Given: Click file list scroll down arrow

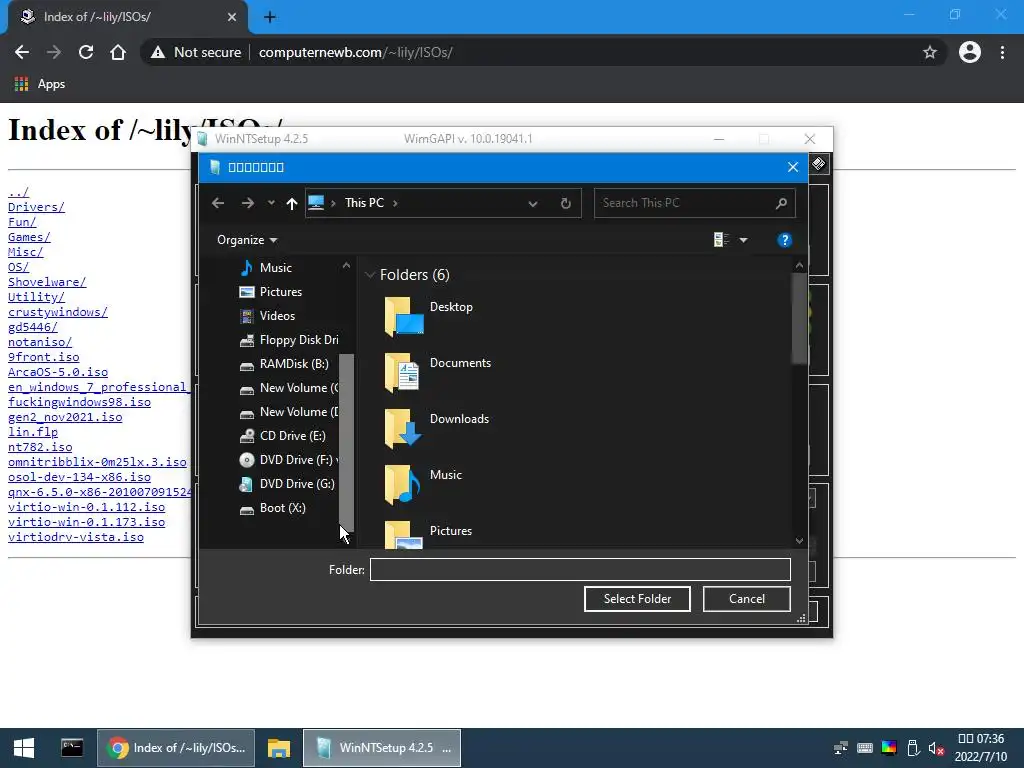Looking at the screenshot, I should pos(799,541).
